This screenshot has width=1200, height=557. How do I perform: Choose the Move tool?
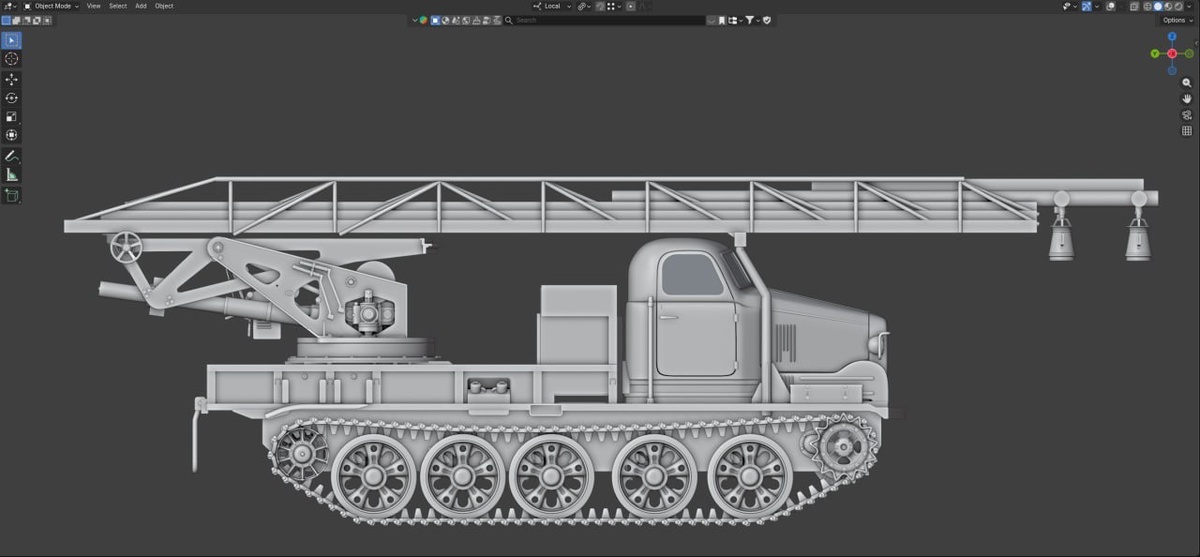pos(11,79)
